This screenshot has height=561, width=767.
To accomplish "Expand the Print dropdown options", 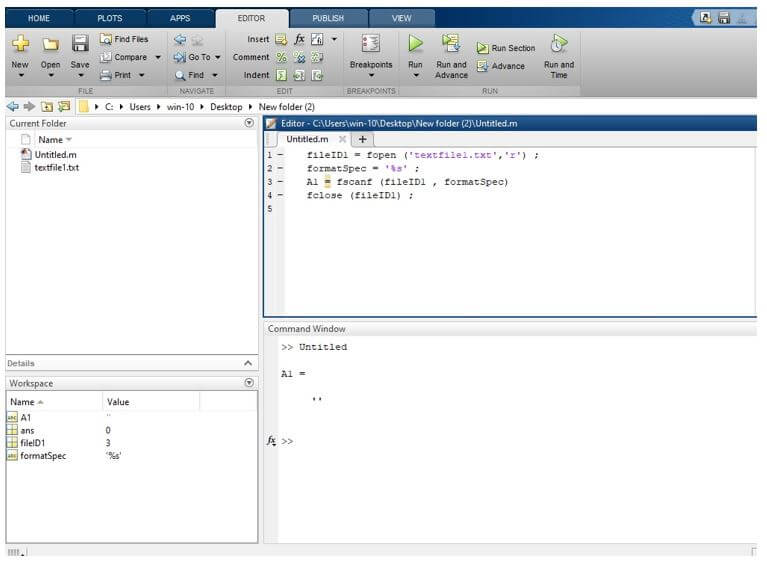I will 142,75.
